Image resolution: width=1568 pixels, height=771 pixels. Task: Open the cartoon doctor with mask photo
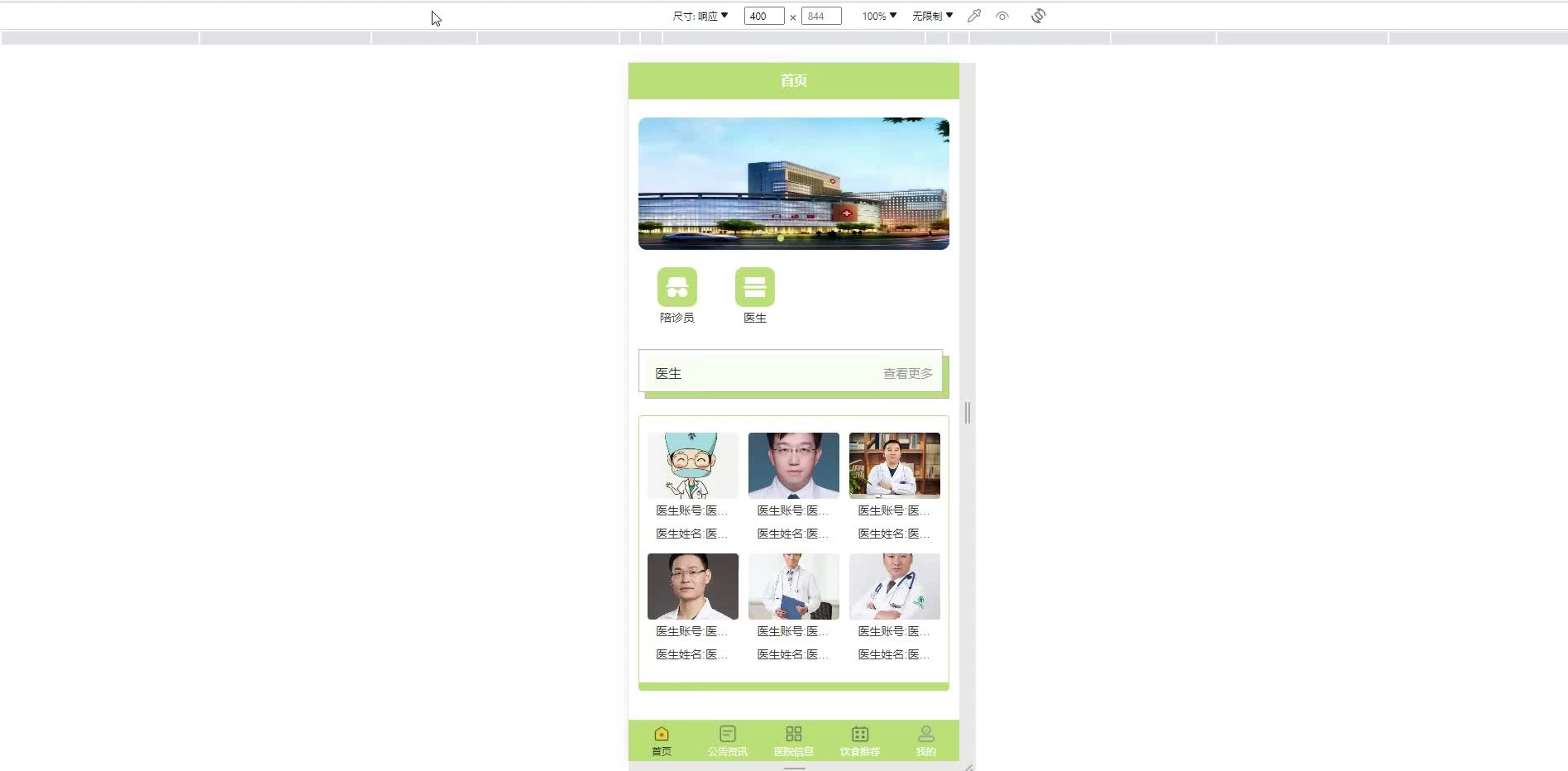[693, 465]
